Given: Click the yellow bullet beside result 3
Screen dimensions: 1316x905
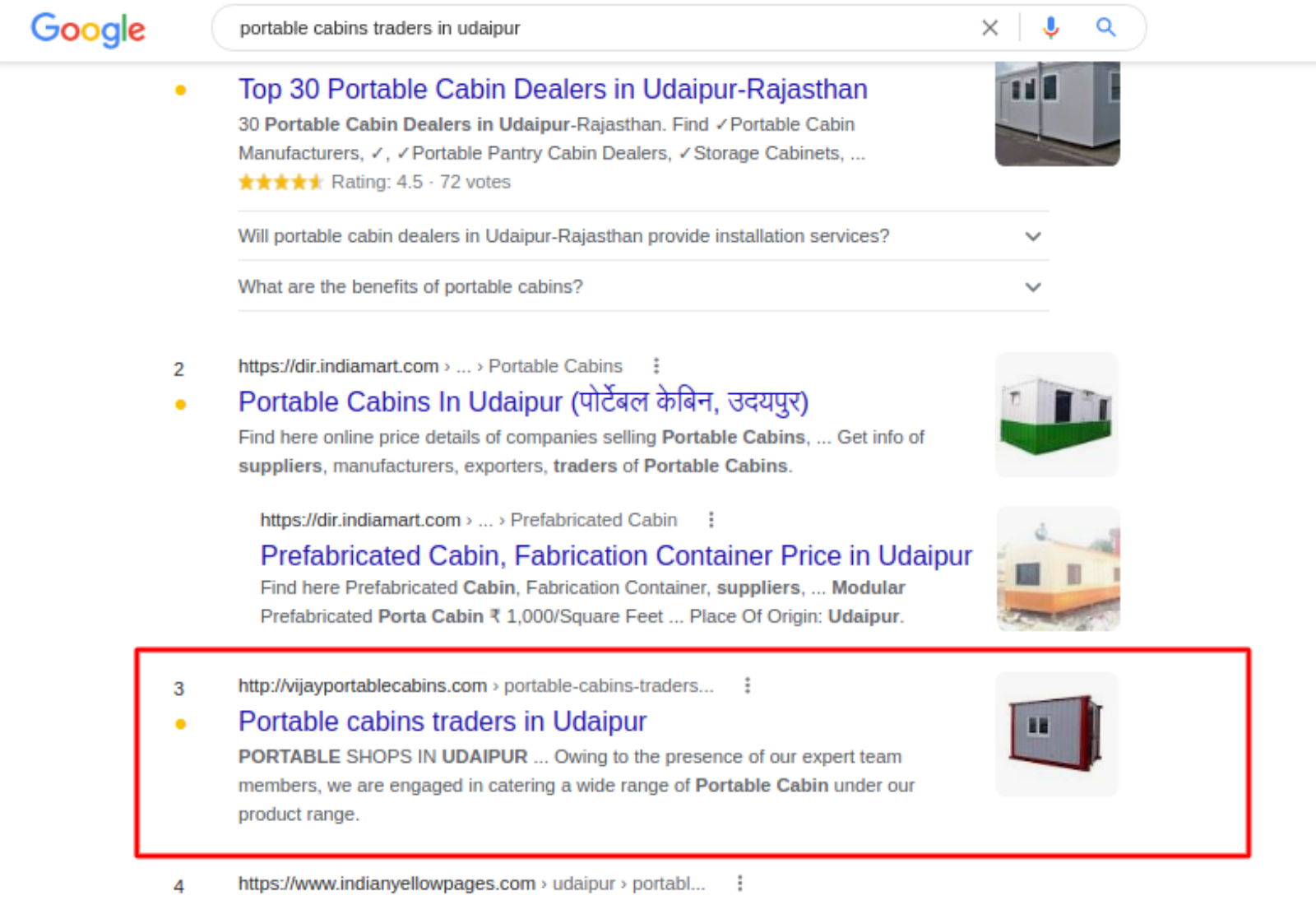Looking at the screenshot, I should [180, 725].
